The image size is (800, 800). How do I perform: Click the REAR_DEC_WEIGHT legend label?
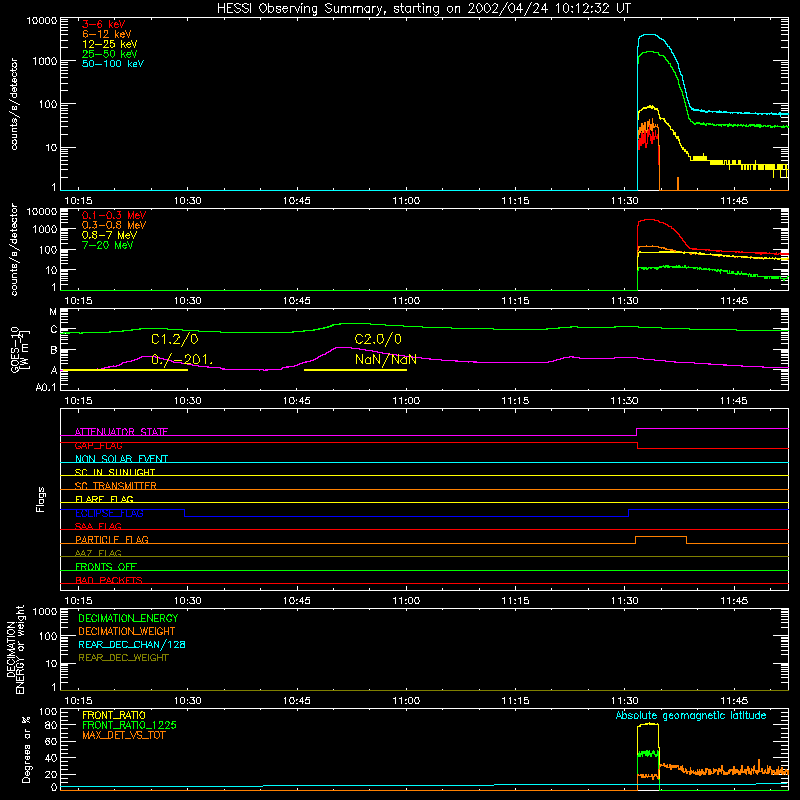(x=123, y=658)
